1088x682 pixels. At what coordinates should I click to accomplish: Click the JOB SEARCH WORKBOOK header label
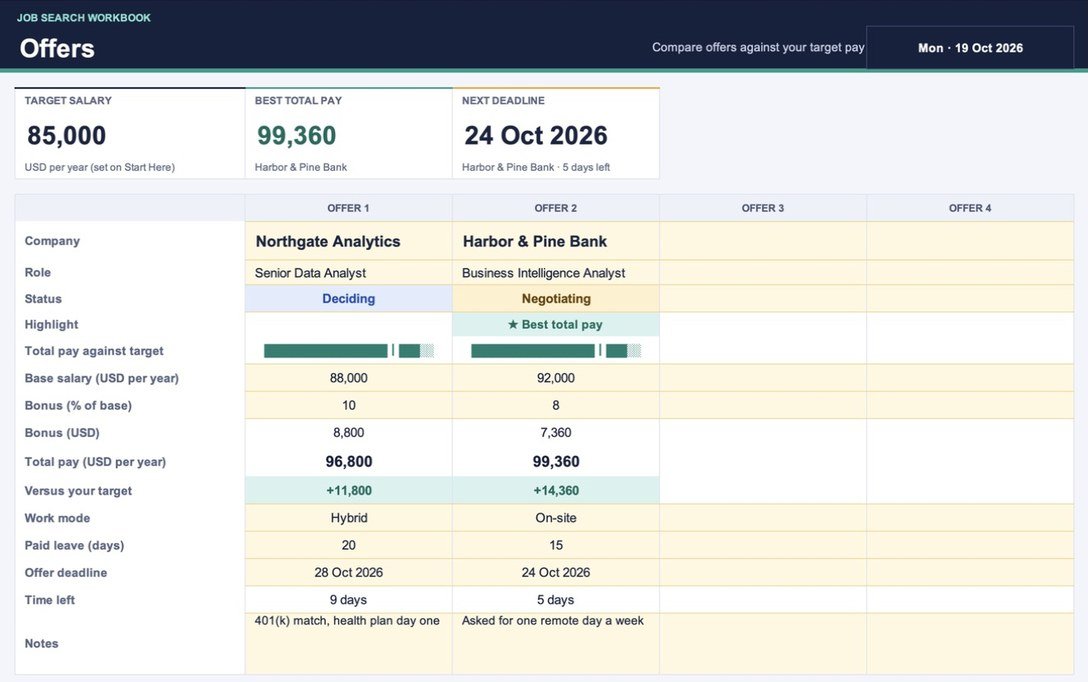(83, 18)
